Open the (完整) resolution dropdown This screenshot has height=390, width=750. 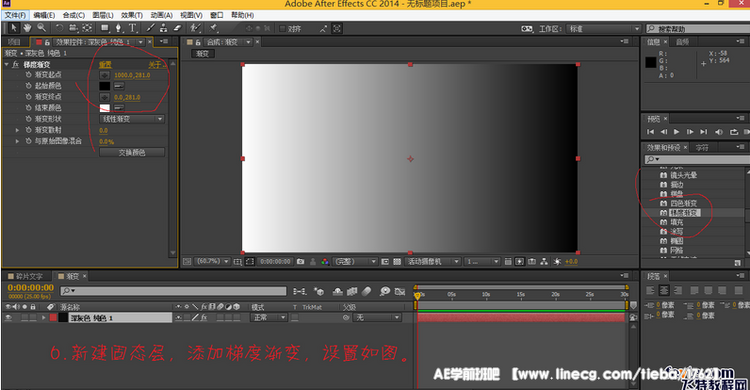[x=354, y=262]
